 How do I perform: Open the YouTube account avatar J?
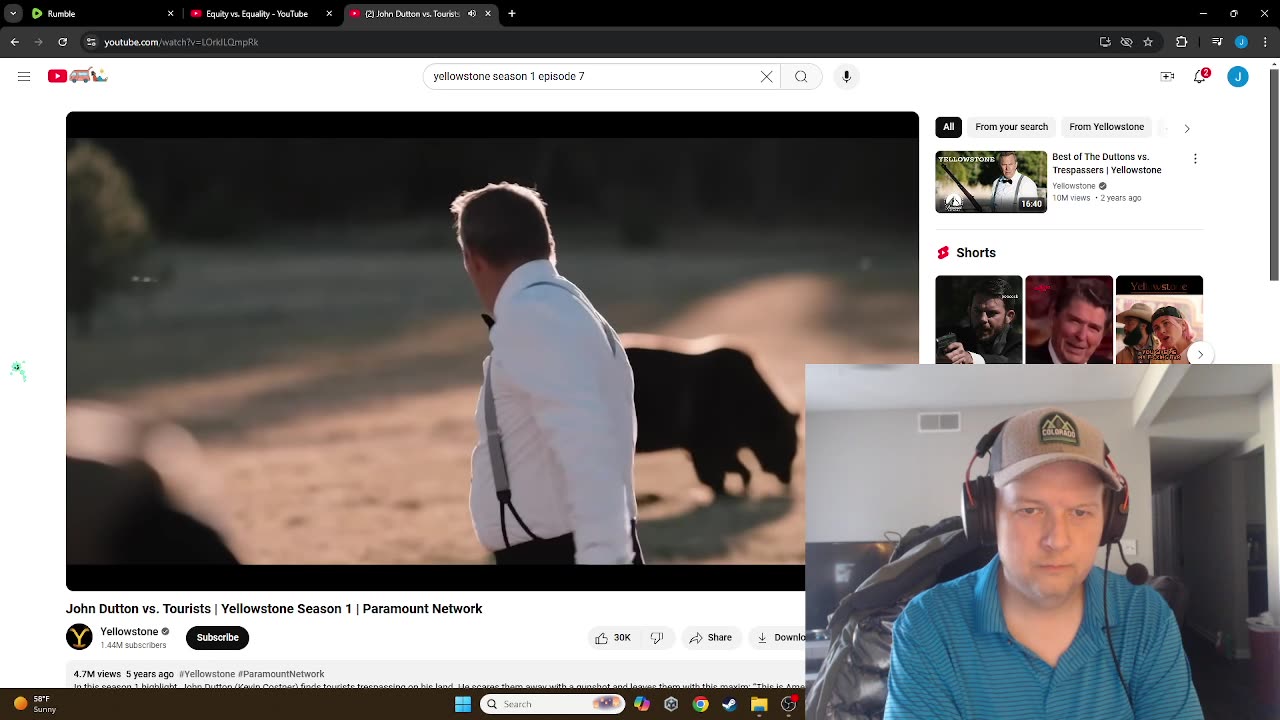1238,76
